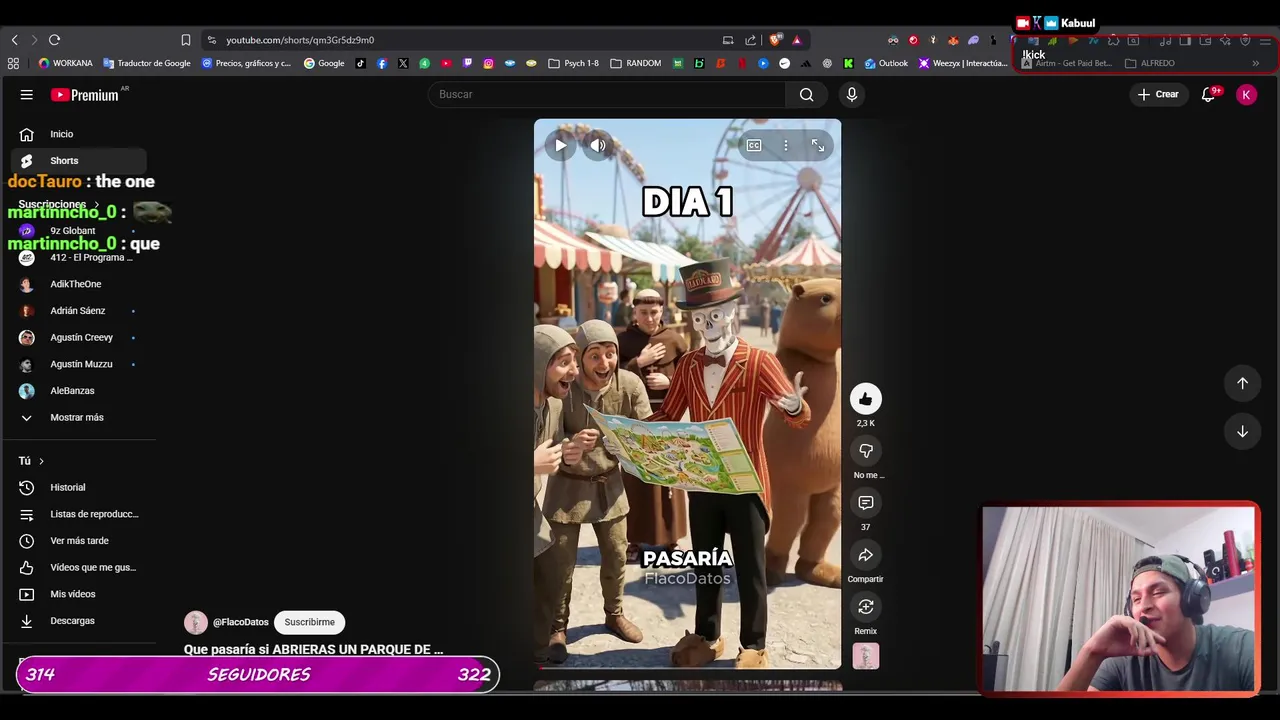Open the account avatar K menu

tap(1246, 94)
